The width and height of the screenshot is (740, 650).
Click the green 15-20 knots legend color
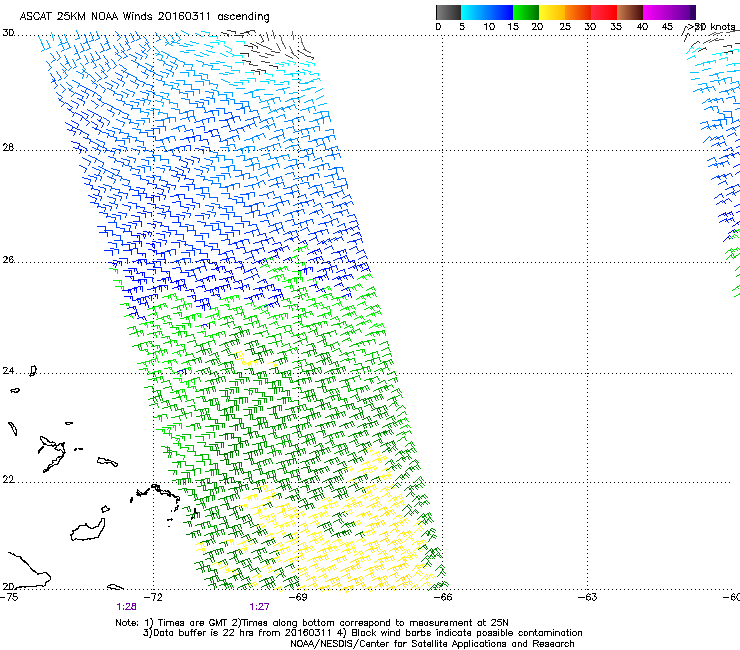[x=526, y=12]
